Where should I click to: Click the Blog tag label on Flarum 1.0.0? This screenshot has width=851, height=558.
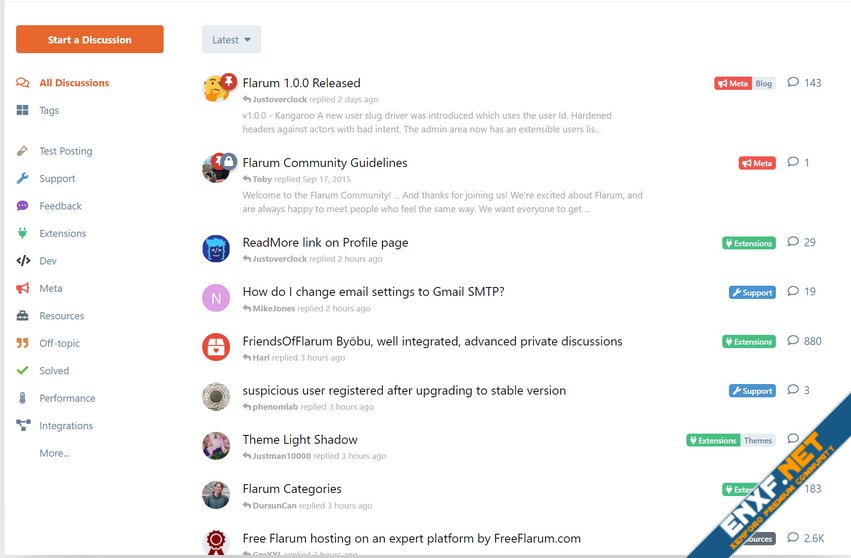763,83
